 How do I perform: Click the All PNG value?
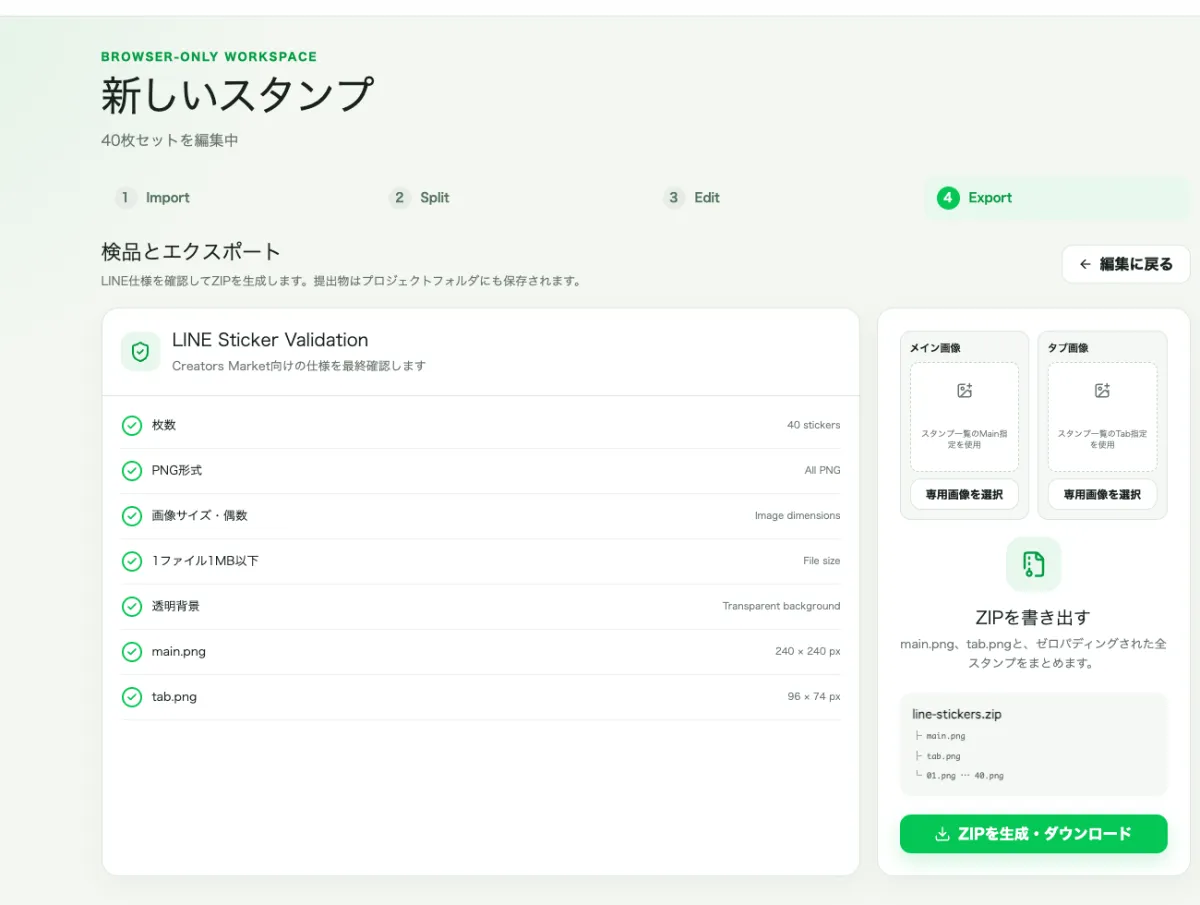(x=822, y=470)
